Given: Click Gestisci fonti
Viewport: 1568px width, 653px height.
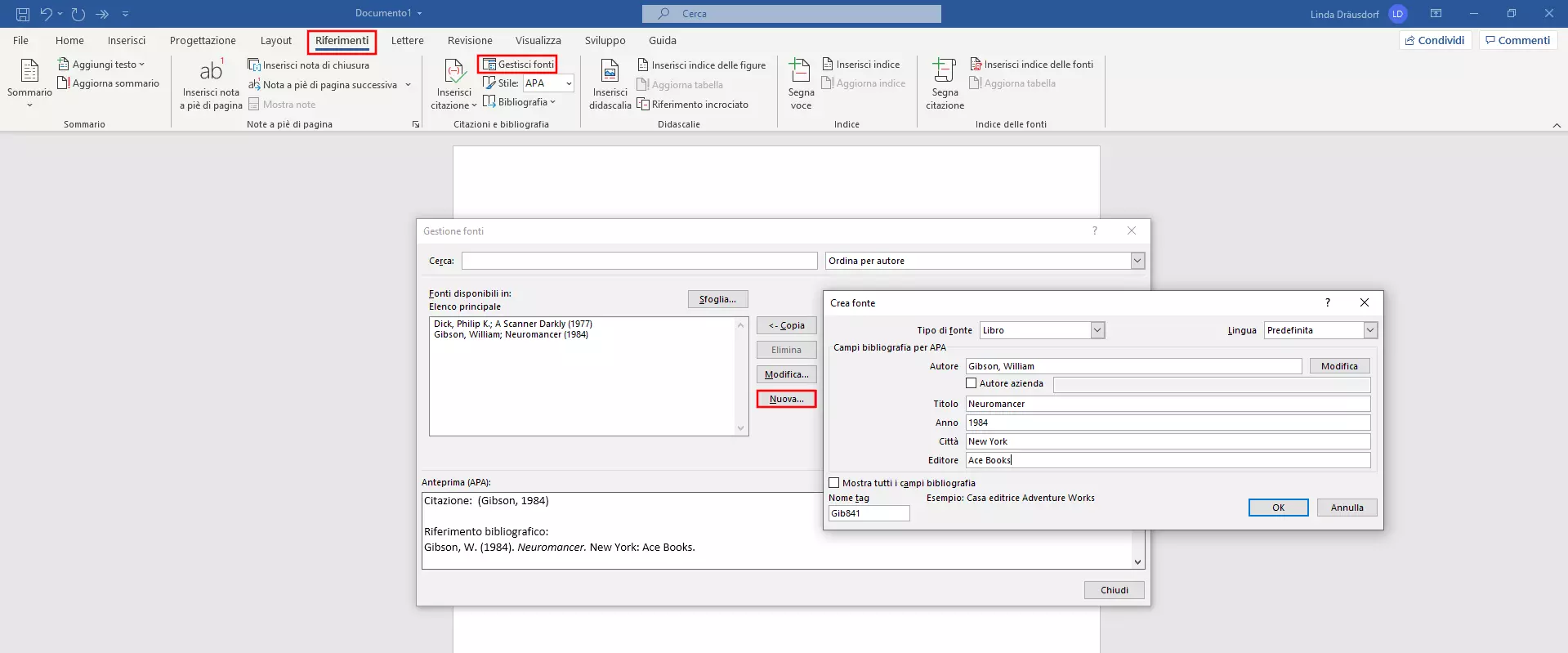Looking at the screenshot, I should click(x=518, y=65).
